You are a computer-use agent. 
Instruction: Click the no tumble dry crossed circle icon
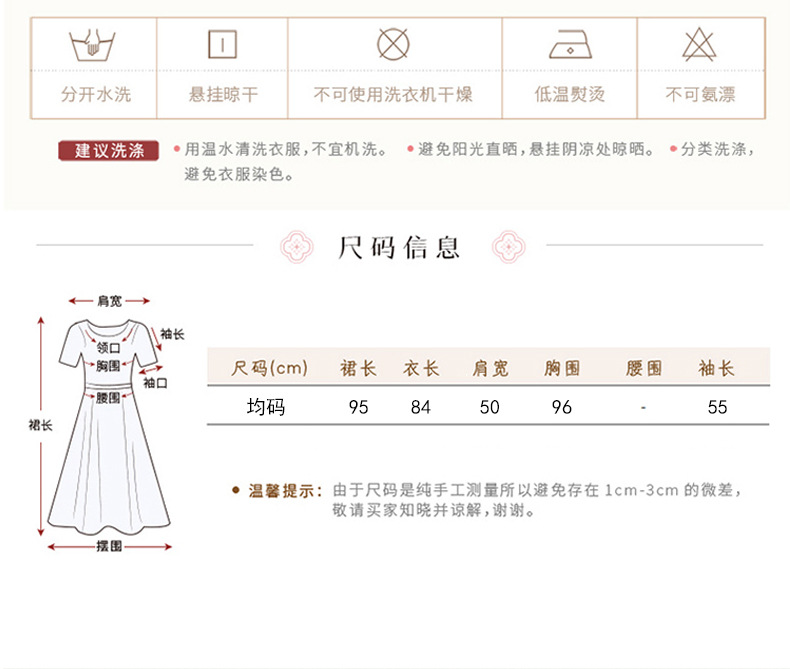[x=393, y=44]
